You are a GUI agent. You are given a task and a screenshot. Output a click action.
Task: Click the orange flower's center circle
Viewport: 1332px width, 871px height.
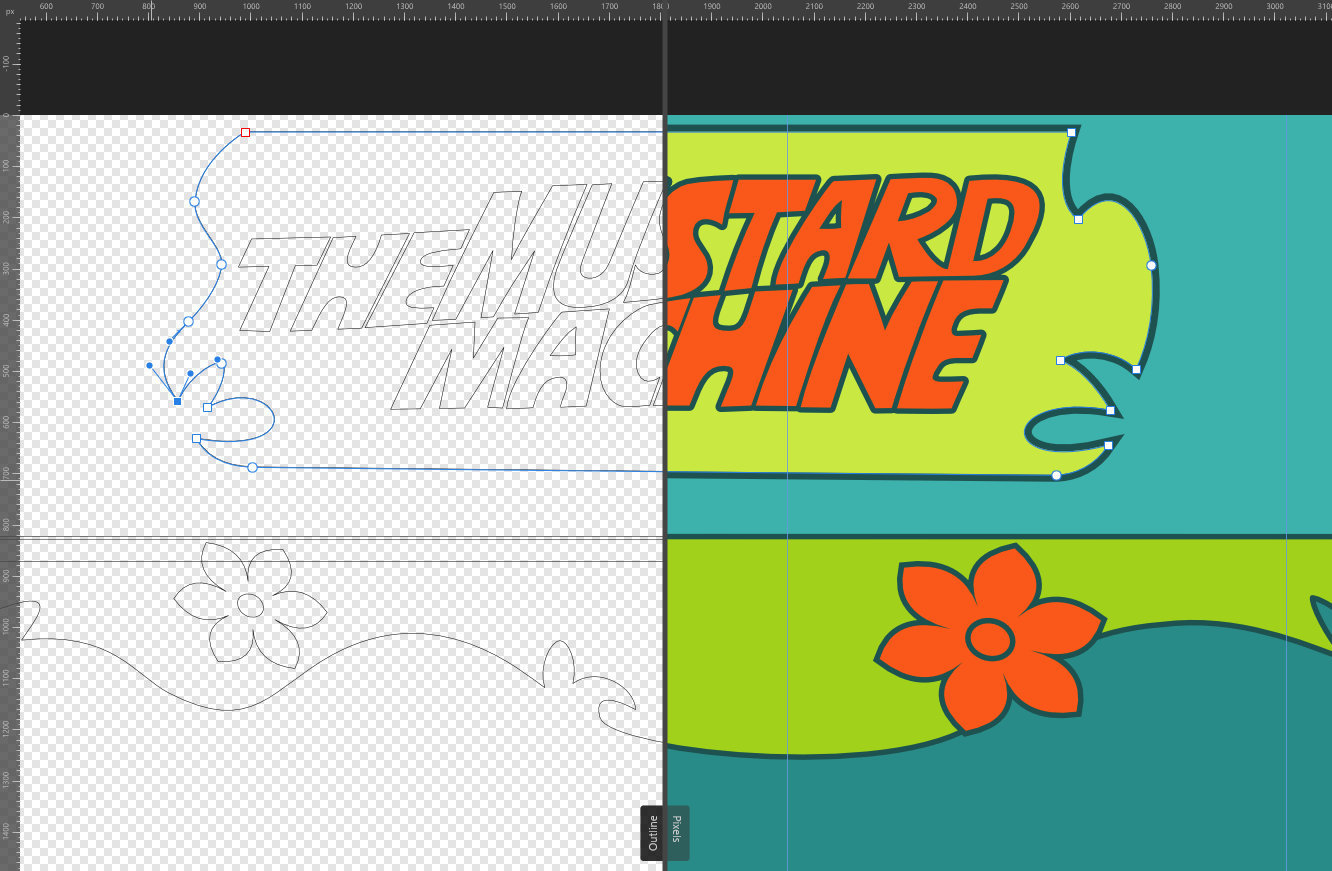coord(990,639)
